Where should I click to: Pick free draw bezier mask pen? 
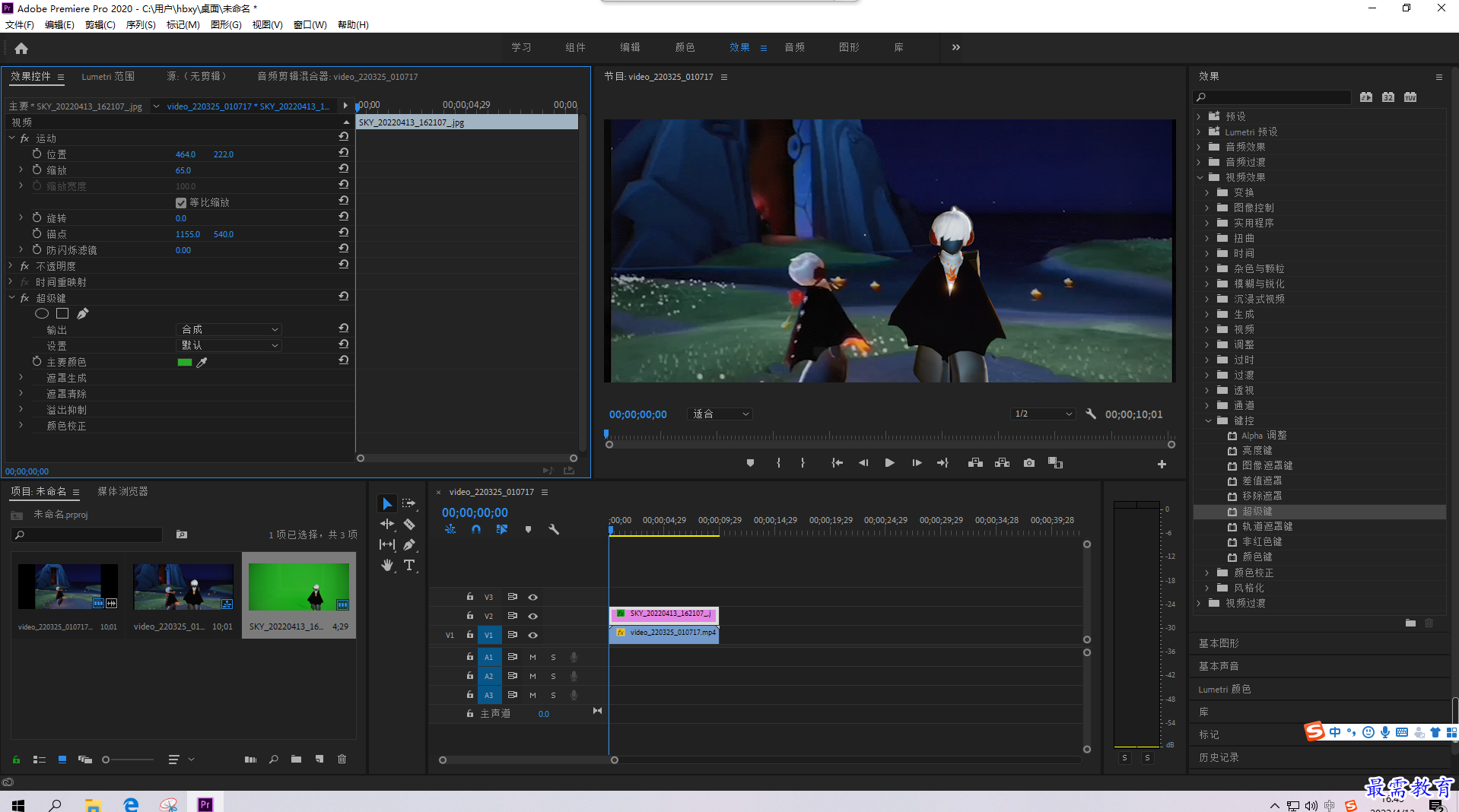pyautogui.click(x=83, y=313)
